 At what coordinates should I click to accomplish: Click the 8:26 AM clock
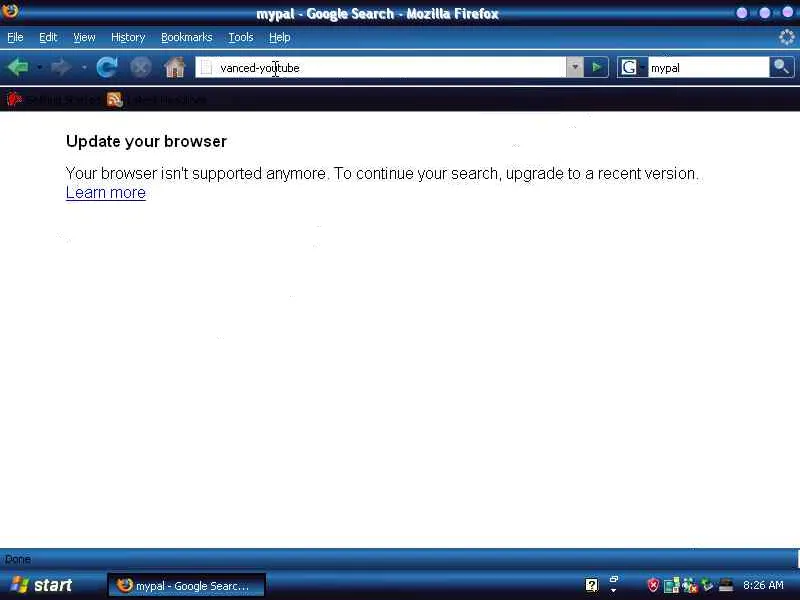pos(763,585)
